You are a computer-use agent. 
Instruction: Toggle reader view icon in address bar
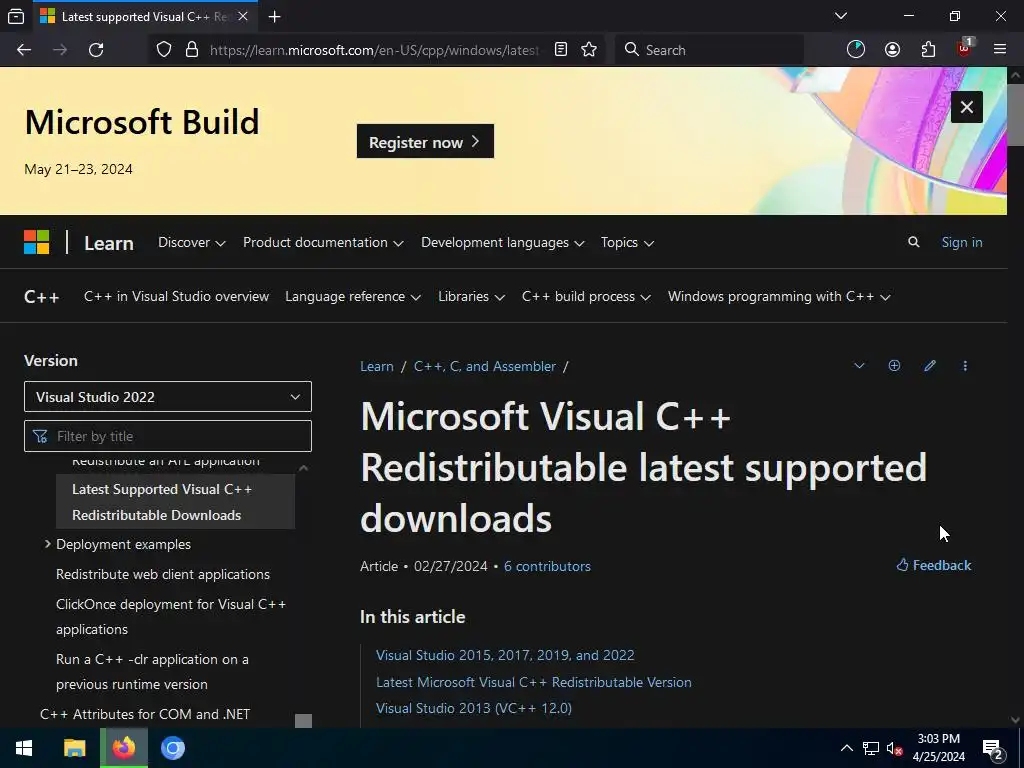tap(561, 50)
